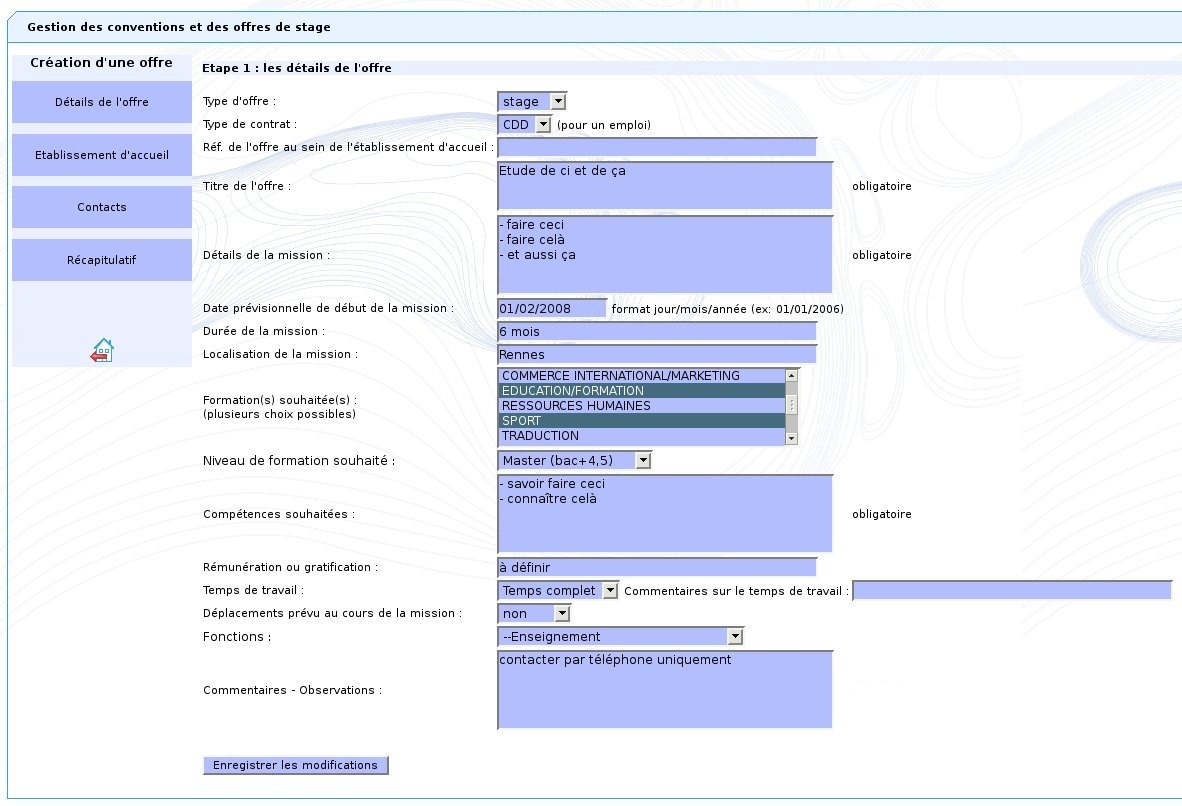Go to Etablissement d'accueil step
This screenshot has width=1182, height=806.
tap(102, 155)
